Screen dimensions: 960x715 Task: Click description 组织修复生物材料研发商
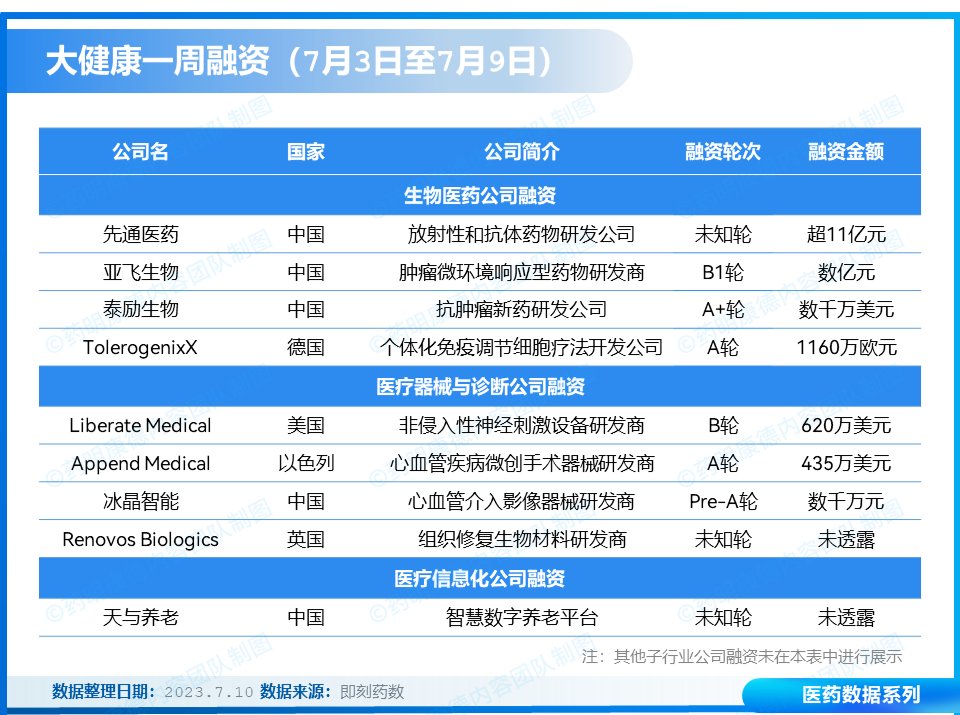tap(522, 539)
